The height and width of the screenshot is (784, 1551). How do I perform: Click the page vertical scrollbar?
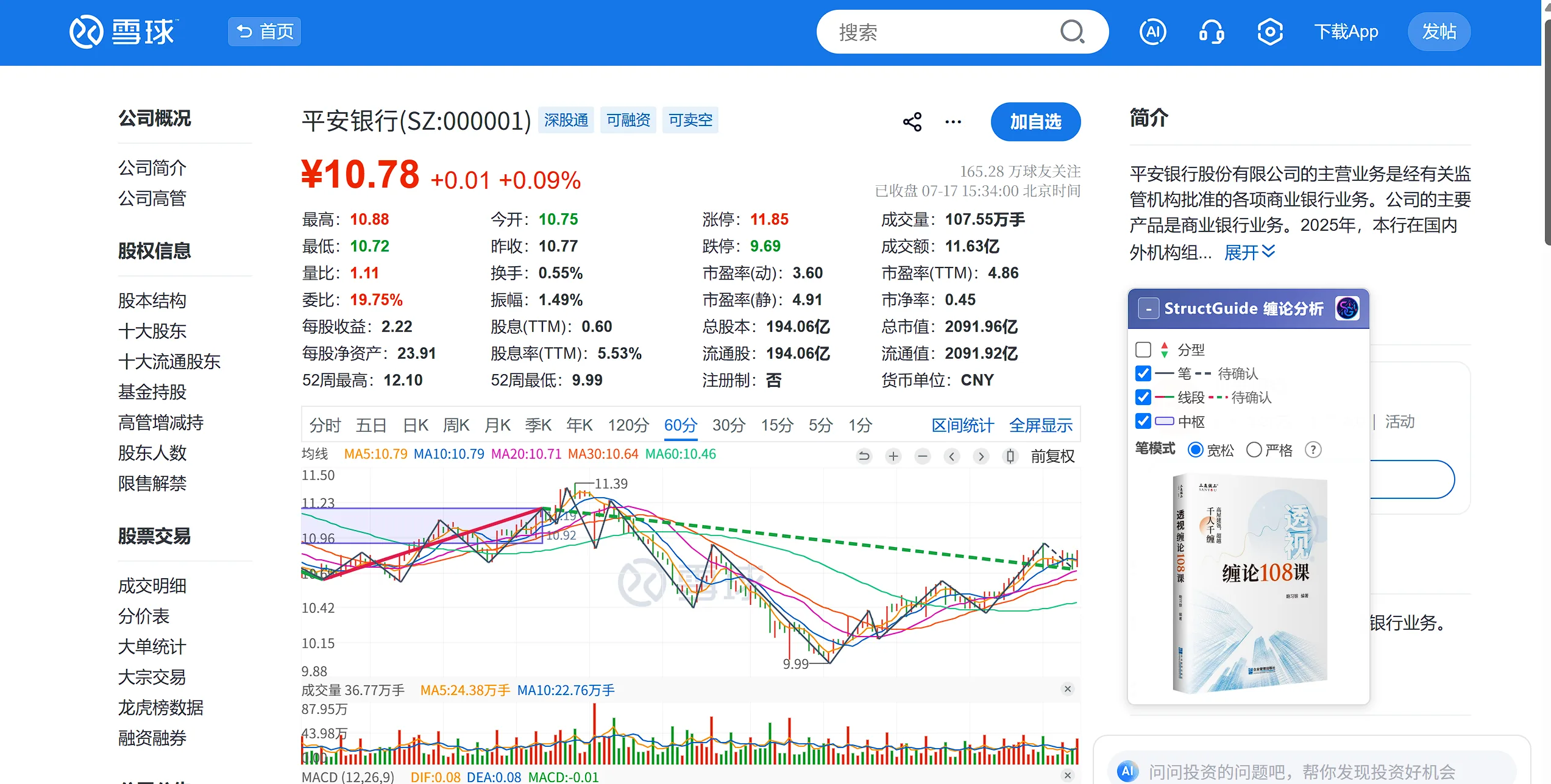[1547, 134]
